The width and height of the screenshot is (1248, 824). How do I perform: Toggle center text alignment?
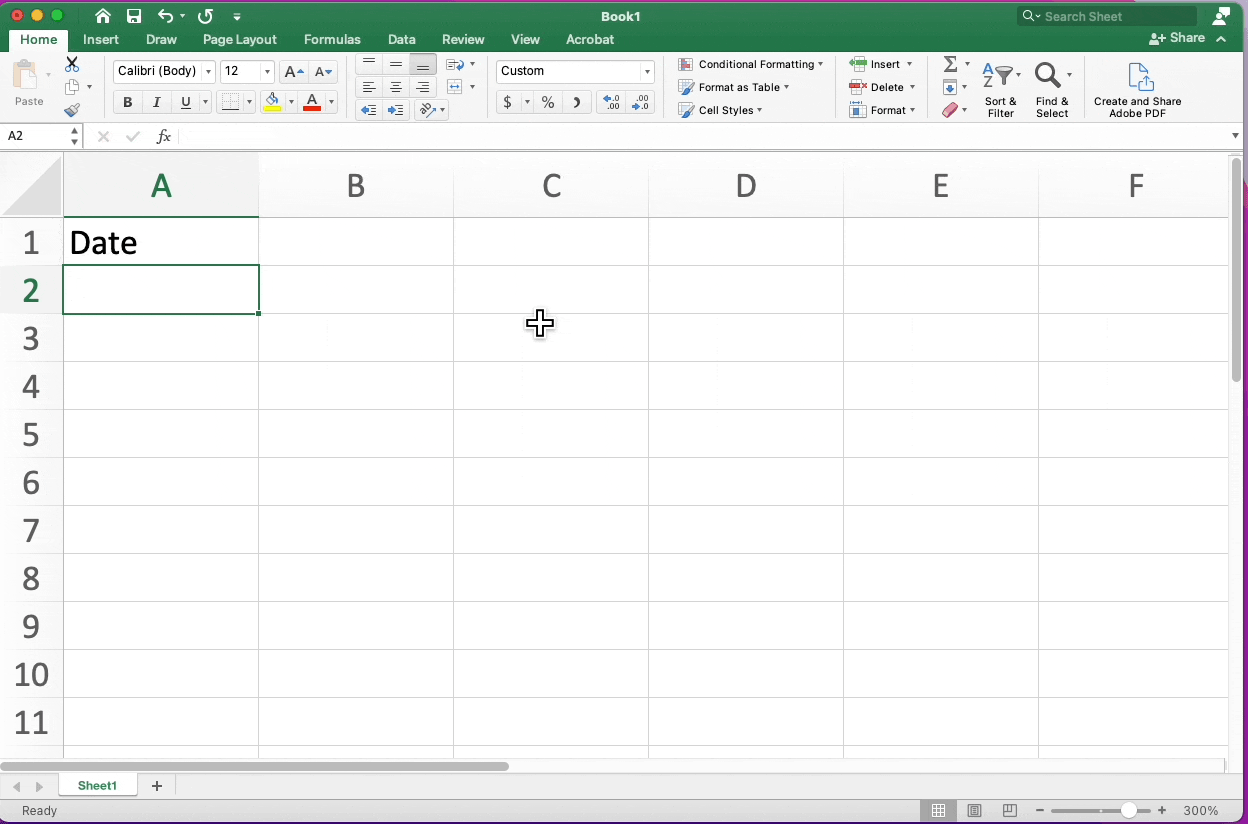[396, 87]
